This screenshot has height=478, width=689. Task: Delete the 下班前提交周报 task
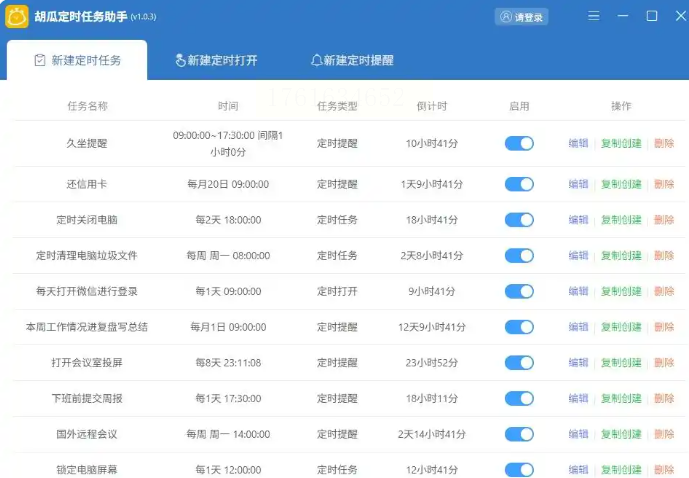tap(664, 398)
